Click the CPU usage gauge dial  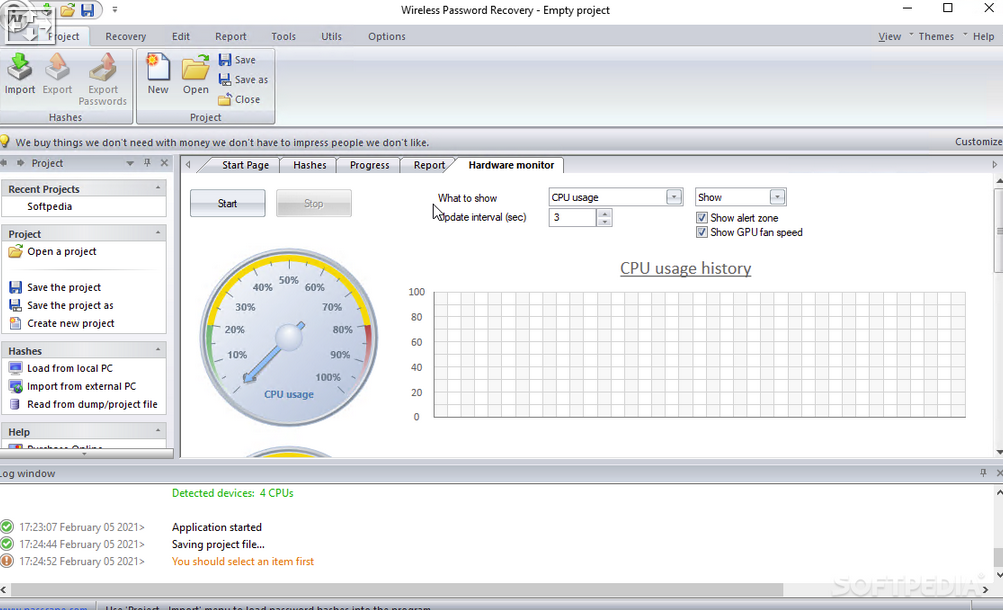coord(288,337)
